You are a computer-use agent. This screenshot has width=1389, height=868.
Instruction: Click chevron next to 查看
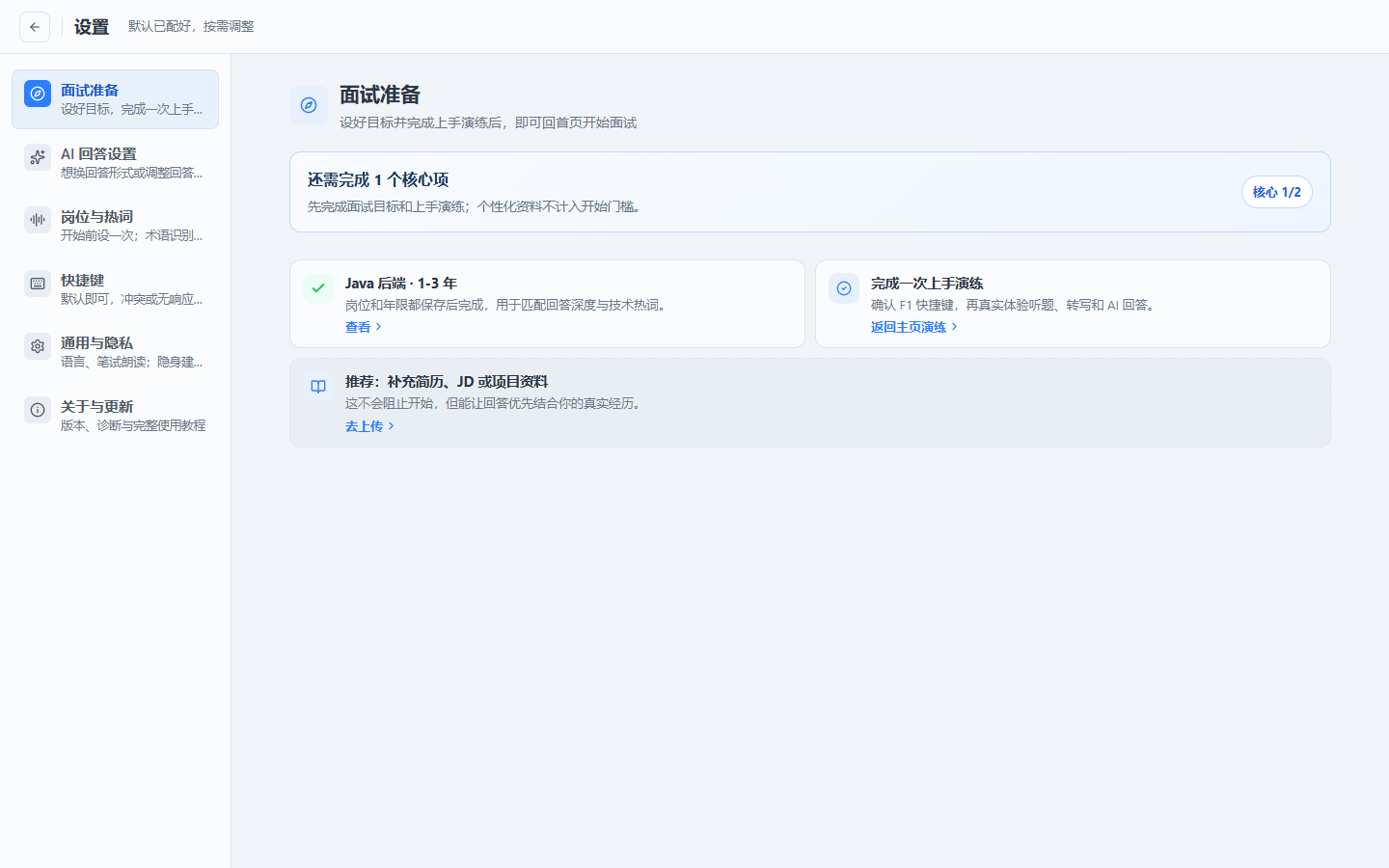tap(379, 327)
